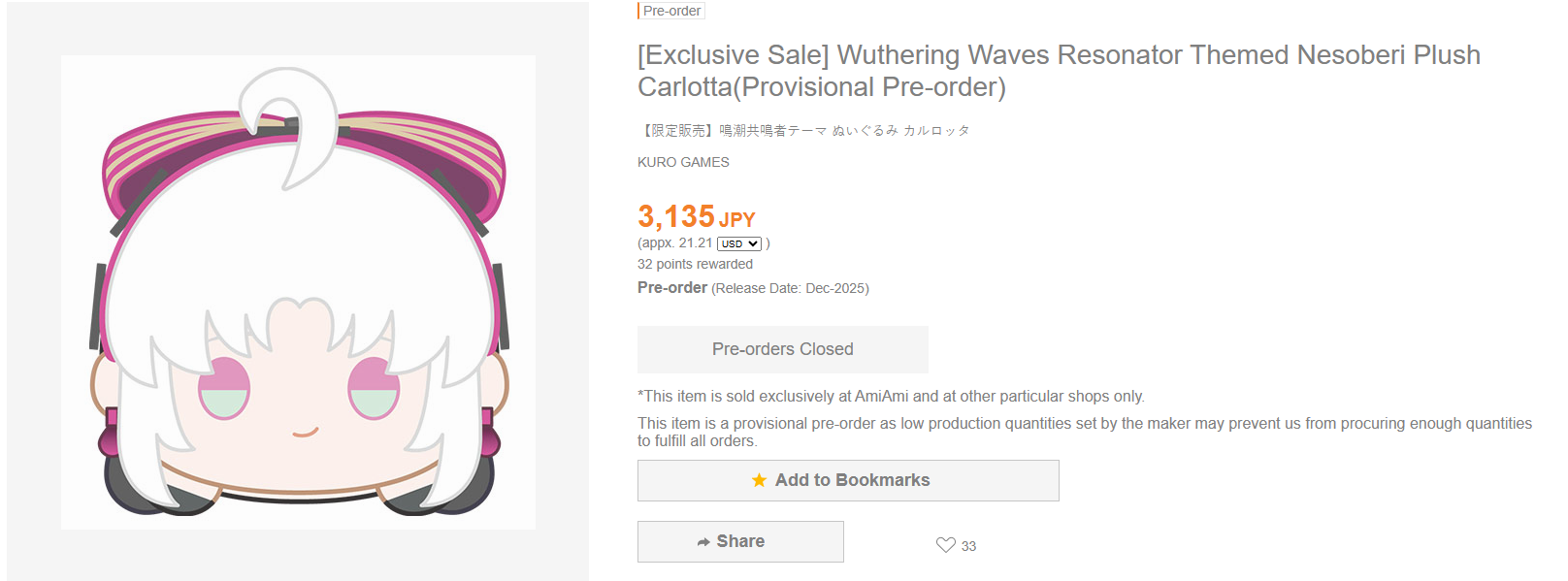Select the Japanese product name text
1568x581 pixels.
[x=803, y=130]
